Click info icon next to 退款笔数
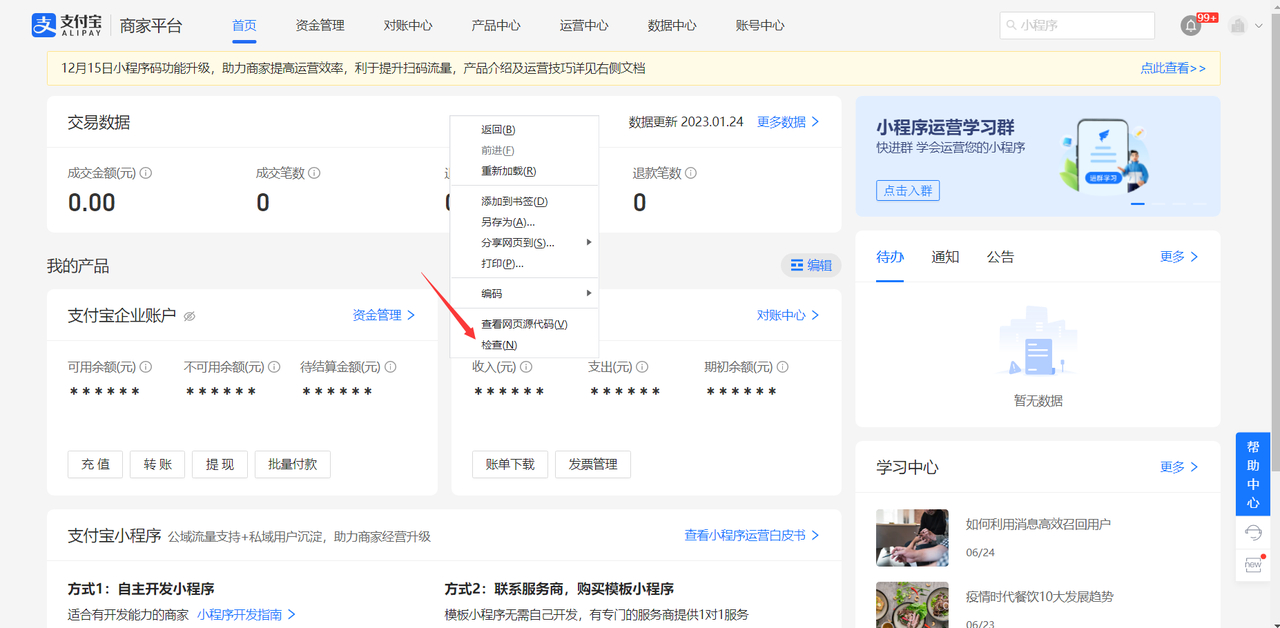Viewport: 1280px width, 628px height. click(690, 173)
